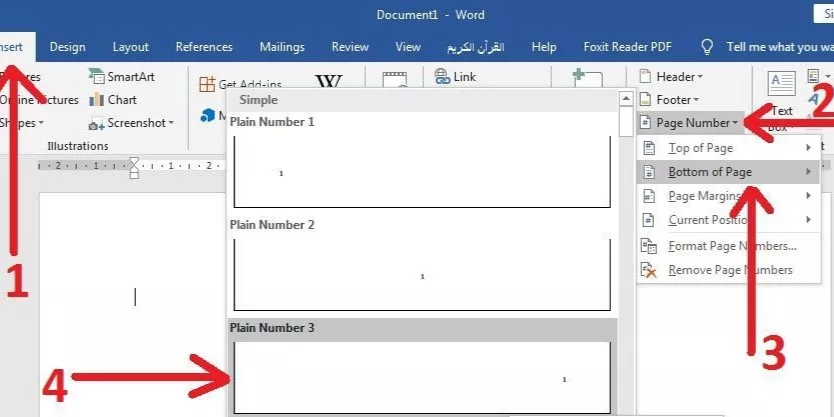
Task: Click the Wikipedia add-in icon
Action: [x=329, y=81]
